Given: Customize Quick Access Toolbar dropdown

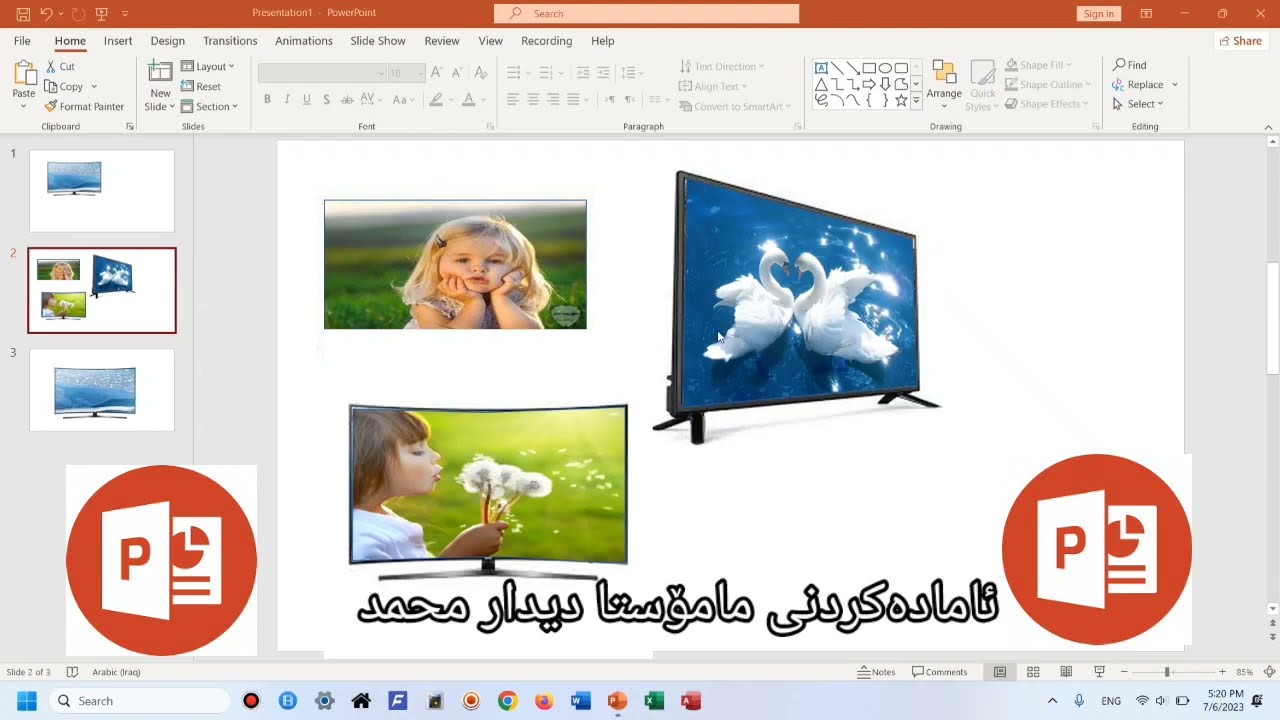Looking at the screenshot, I should [x=125, y=13].
